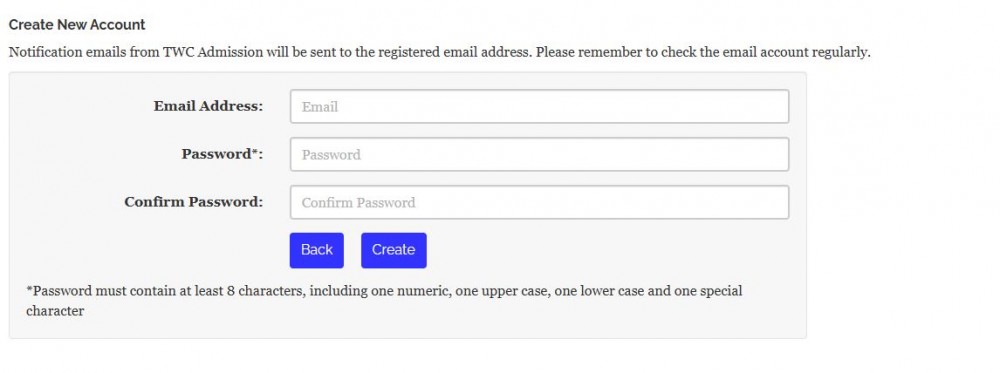The width and height of the screenshot is (1000, 373).
Task: Click the asterisk after Password label
Action: (255, 152)
